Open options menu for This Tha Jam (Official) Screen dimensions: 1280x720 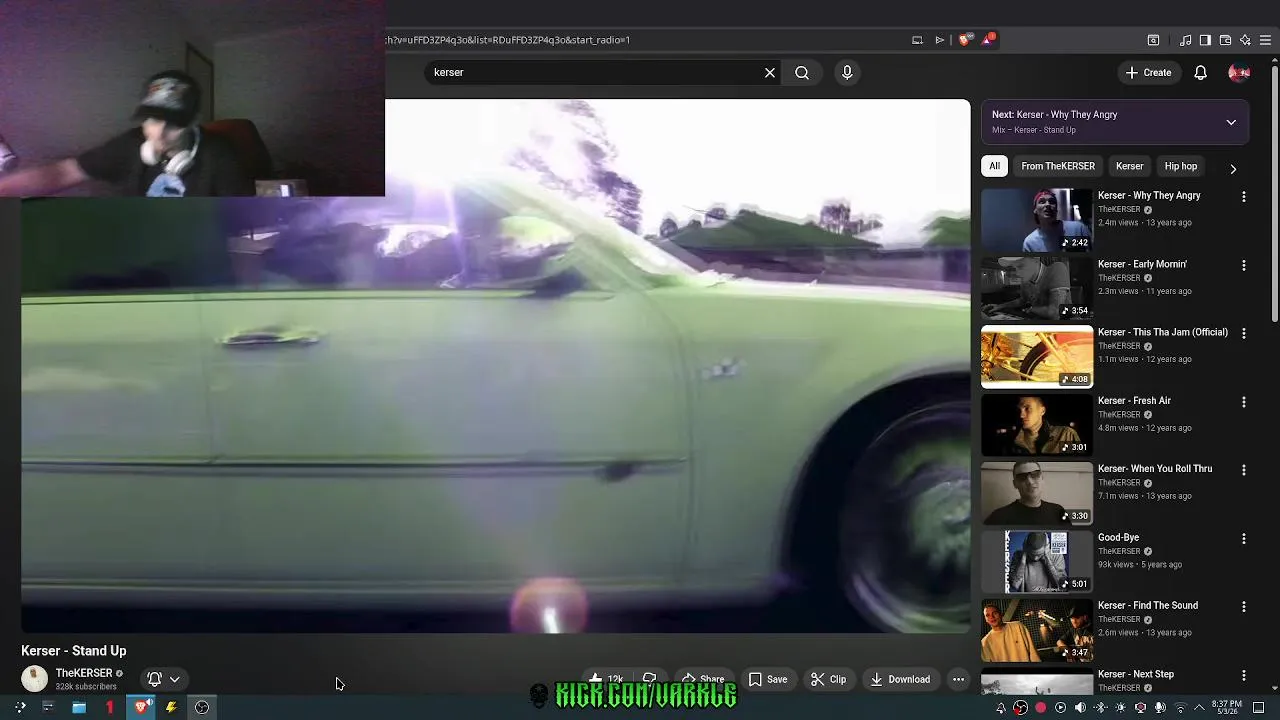(1244, 333)
